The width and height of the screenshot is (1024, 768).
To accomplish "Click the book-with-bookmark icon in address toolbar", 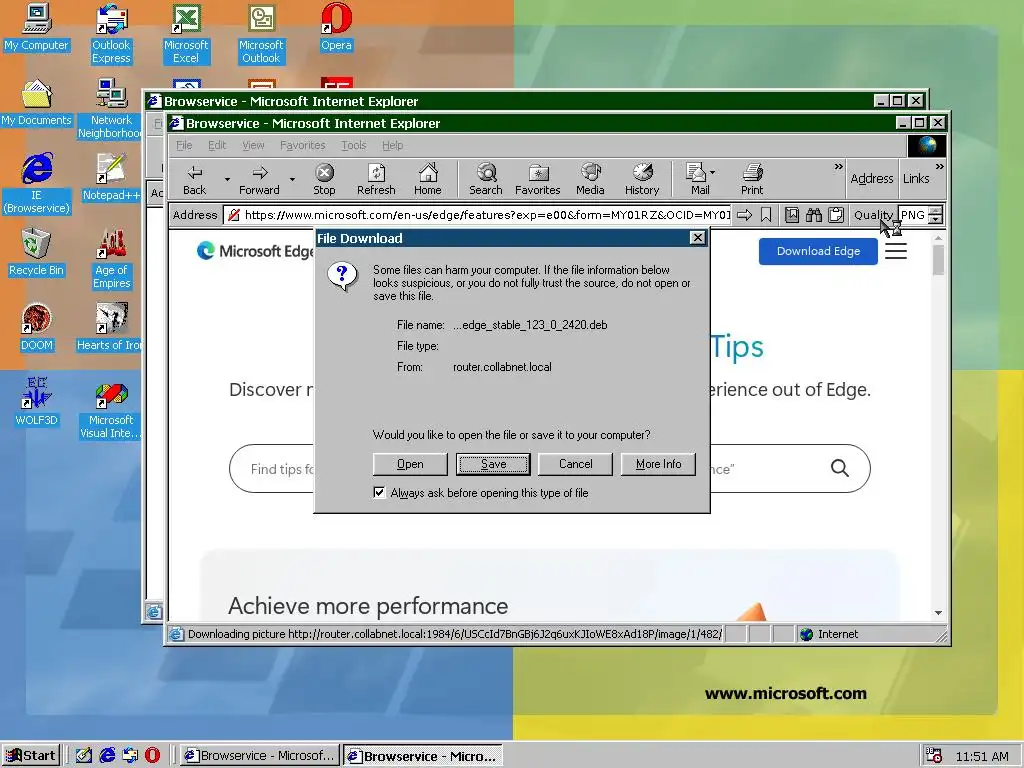I will point(792,215).
